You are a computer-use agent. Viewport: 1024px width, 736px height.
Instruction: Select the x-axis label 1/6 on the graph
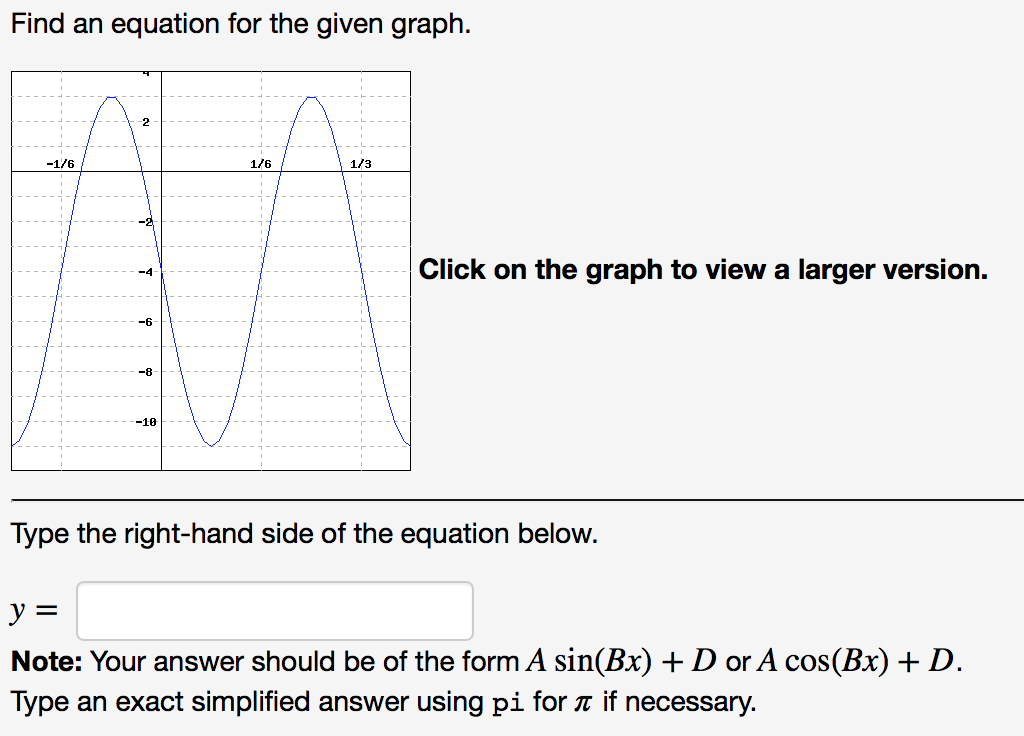point(259,163)
